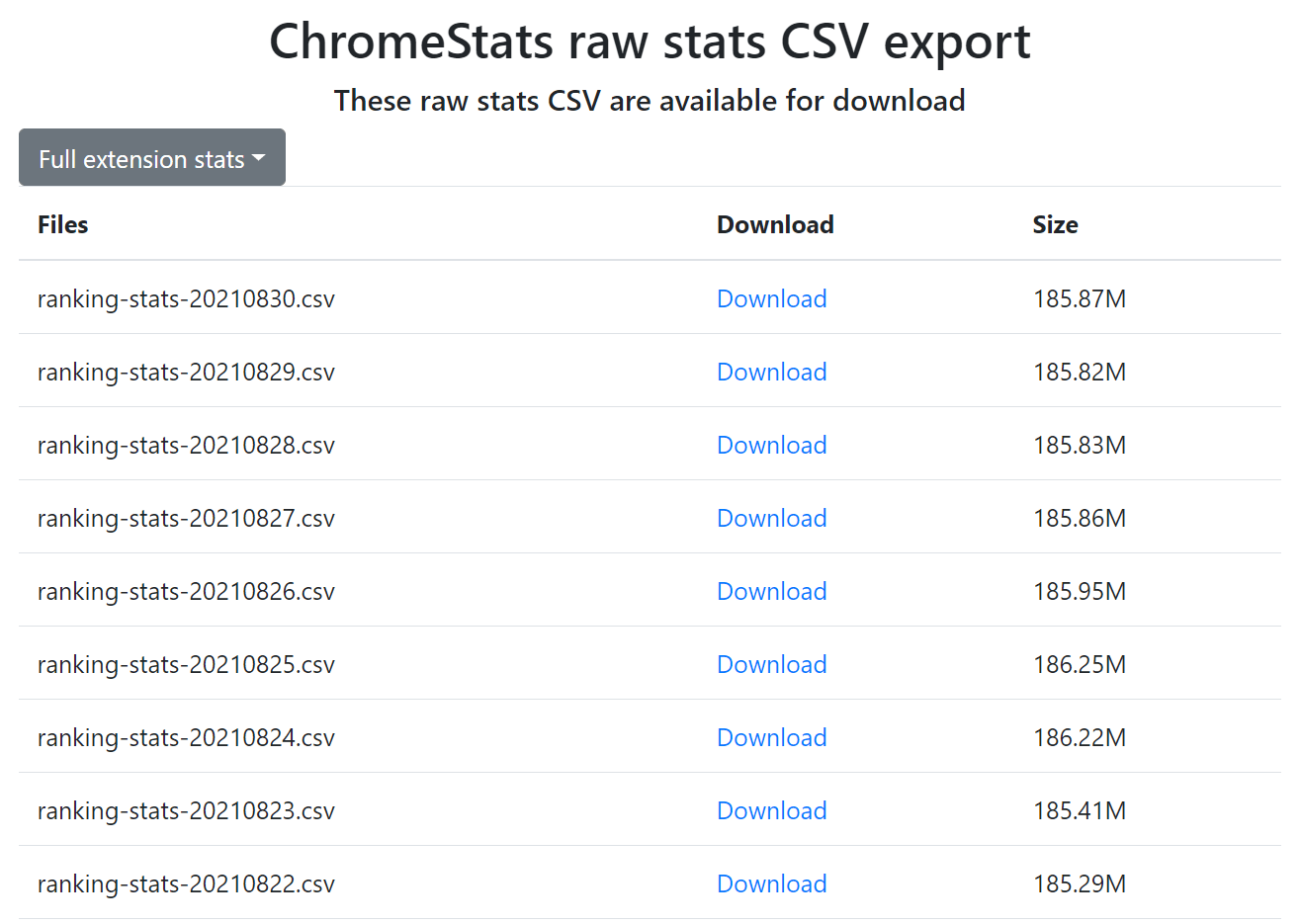This screenshot has width=1301, height=924.
Task: Select filename ranking-stats-20210826.csv
Action: pos(186,591)
